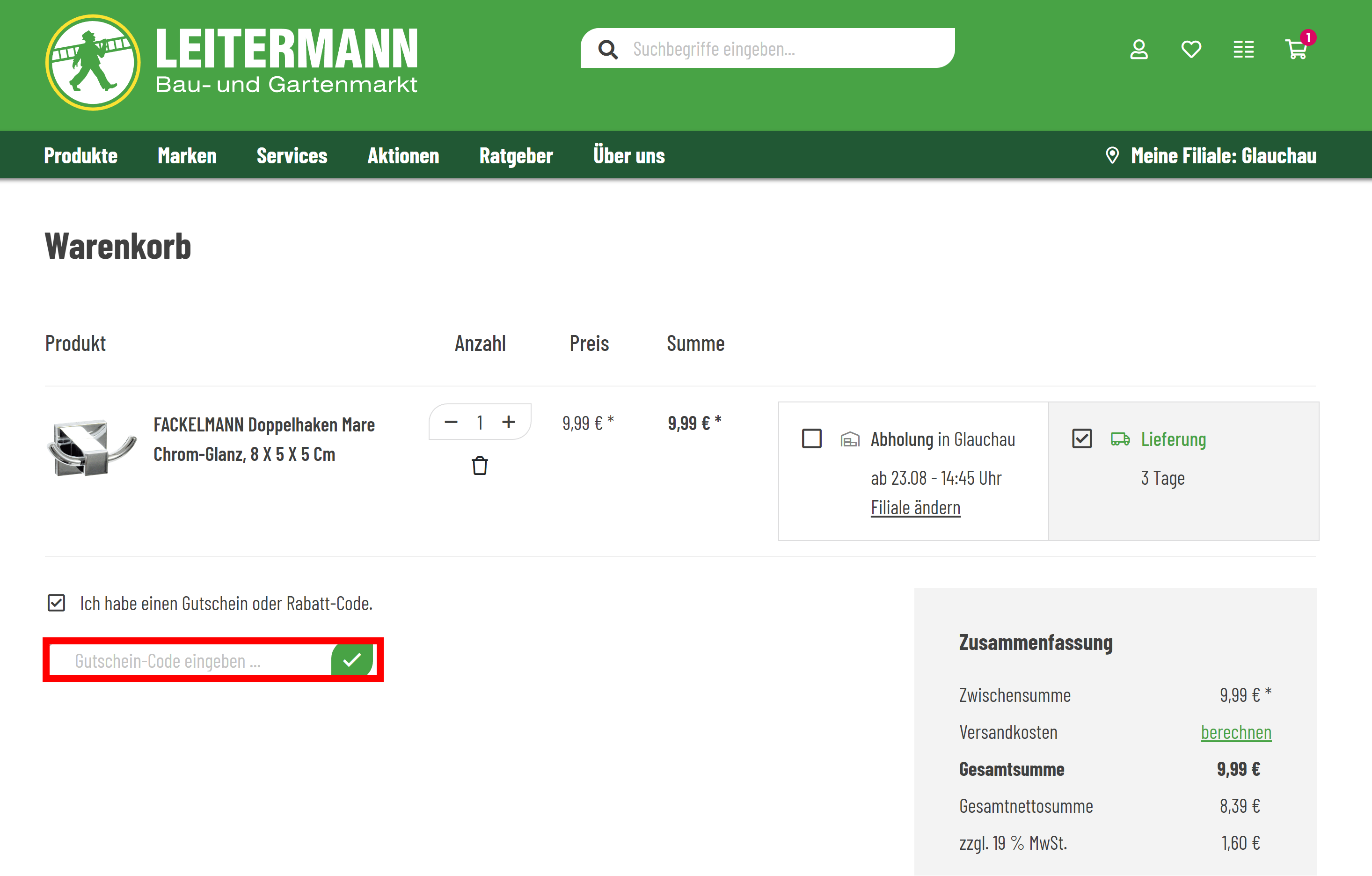This screenshot has height=876, width=1372.
Task: Click the Zusammenfassung heading
Action: (x=1035, y=643)
